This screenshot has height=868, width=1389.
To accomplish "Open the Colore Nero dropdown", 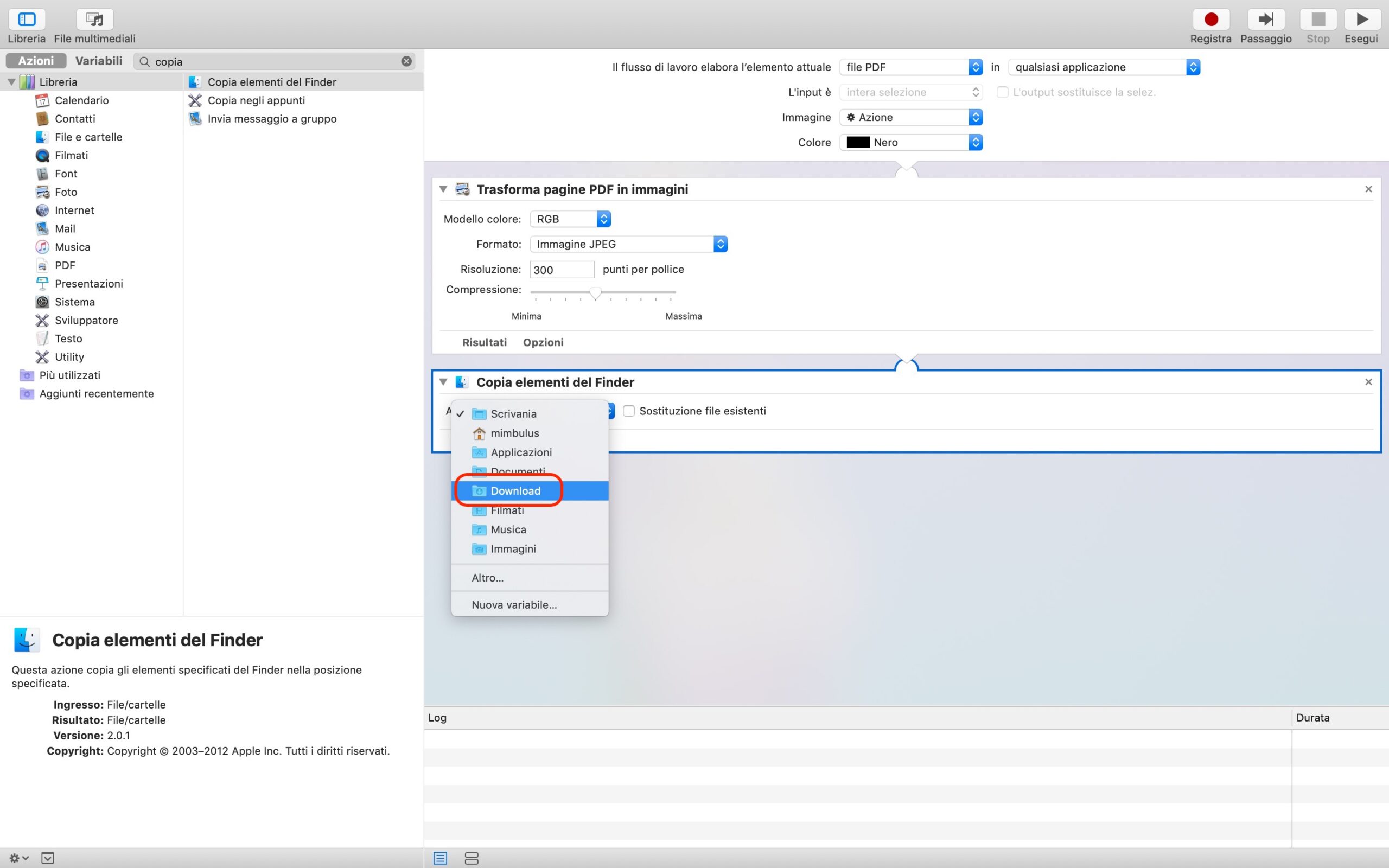I will [x=911, y=142].
